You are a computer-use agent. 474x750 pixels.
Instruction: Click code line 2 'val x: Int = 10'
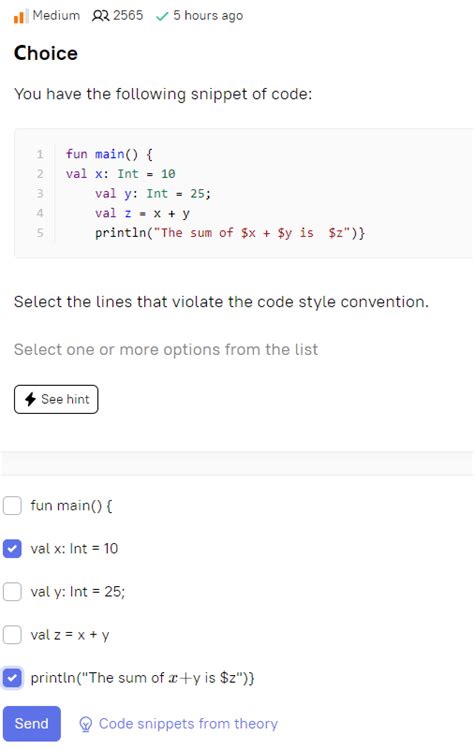[x=121, y=174]
